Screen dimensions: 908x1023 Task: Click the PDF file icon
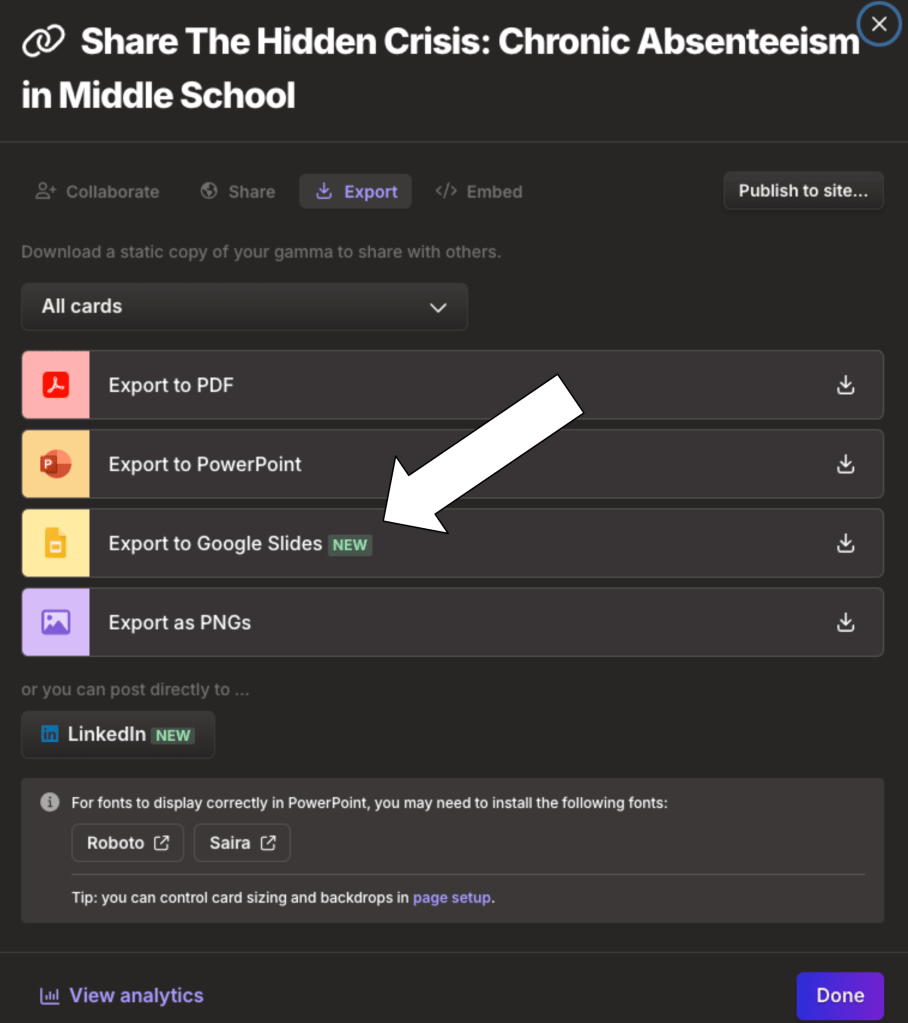[56, 385]
